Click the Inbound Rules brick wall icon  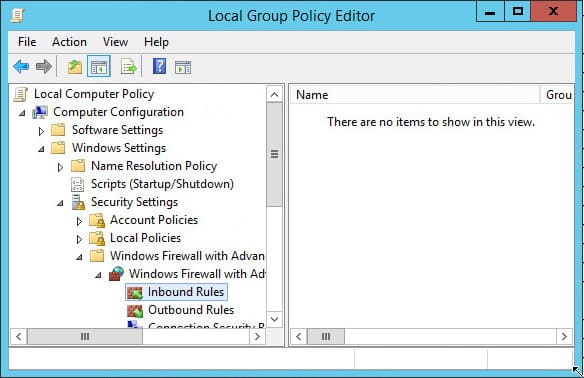point(135,293)
